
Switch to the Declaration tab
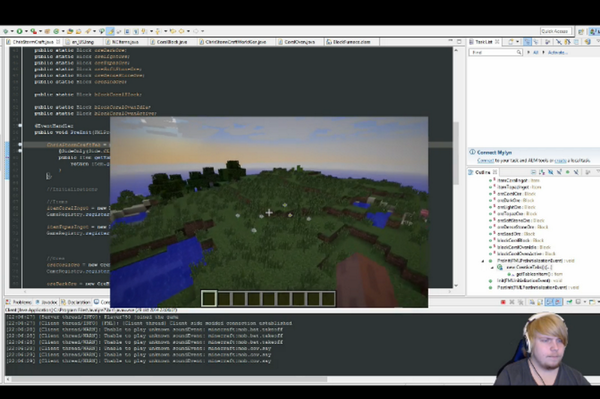click(76, 302)
